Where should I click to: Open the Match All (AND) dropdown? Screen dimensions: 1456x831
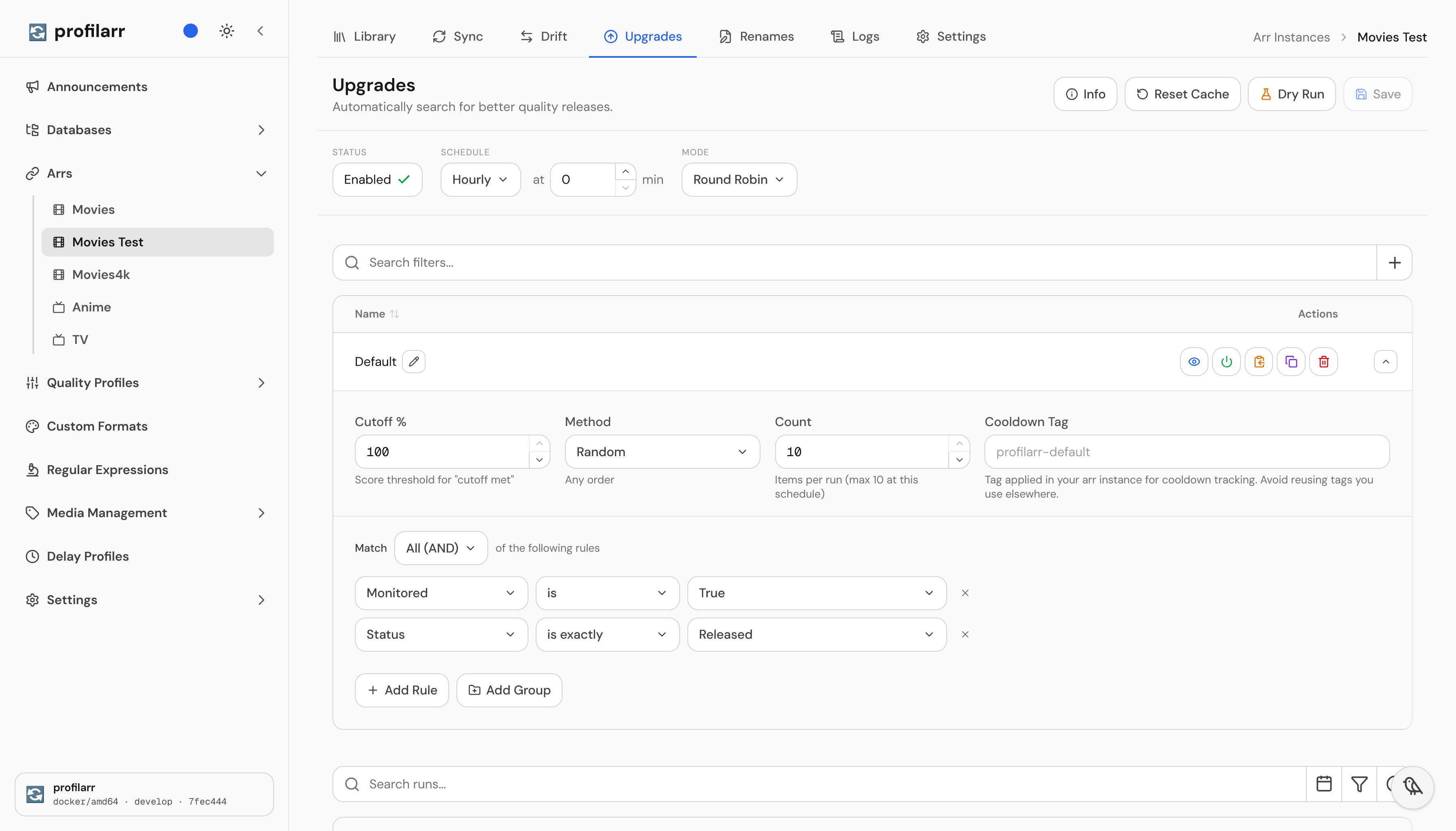click(441, 548)
